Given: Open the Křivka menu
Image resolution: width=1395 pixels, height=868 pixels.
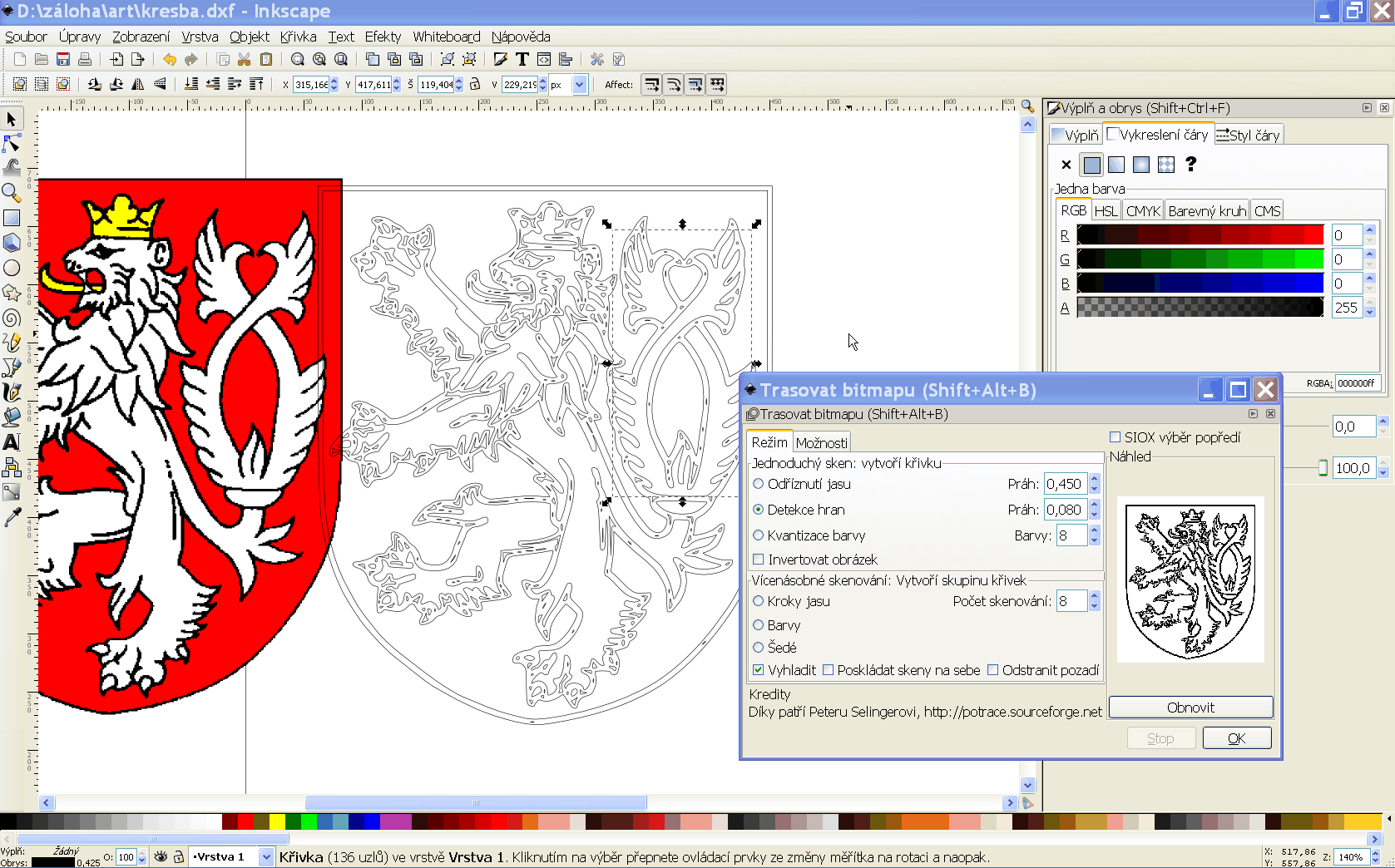Looking at the screenshot, I should coord(298,37).
